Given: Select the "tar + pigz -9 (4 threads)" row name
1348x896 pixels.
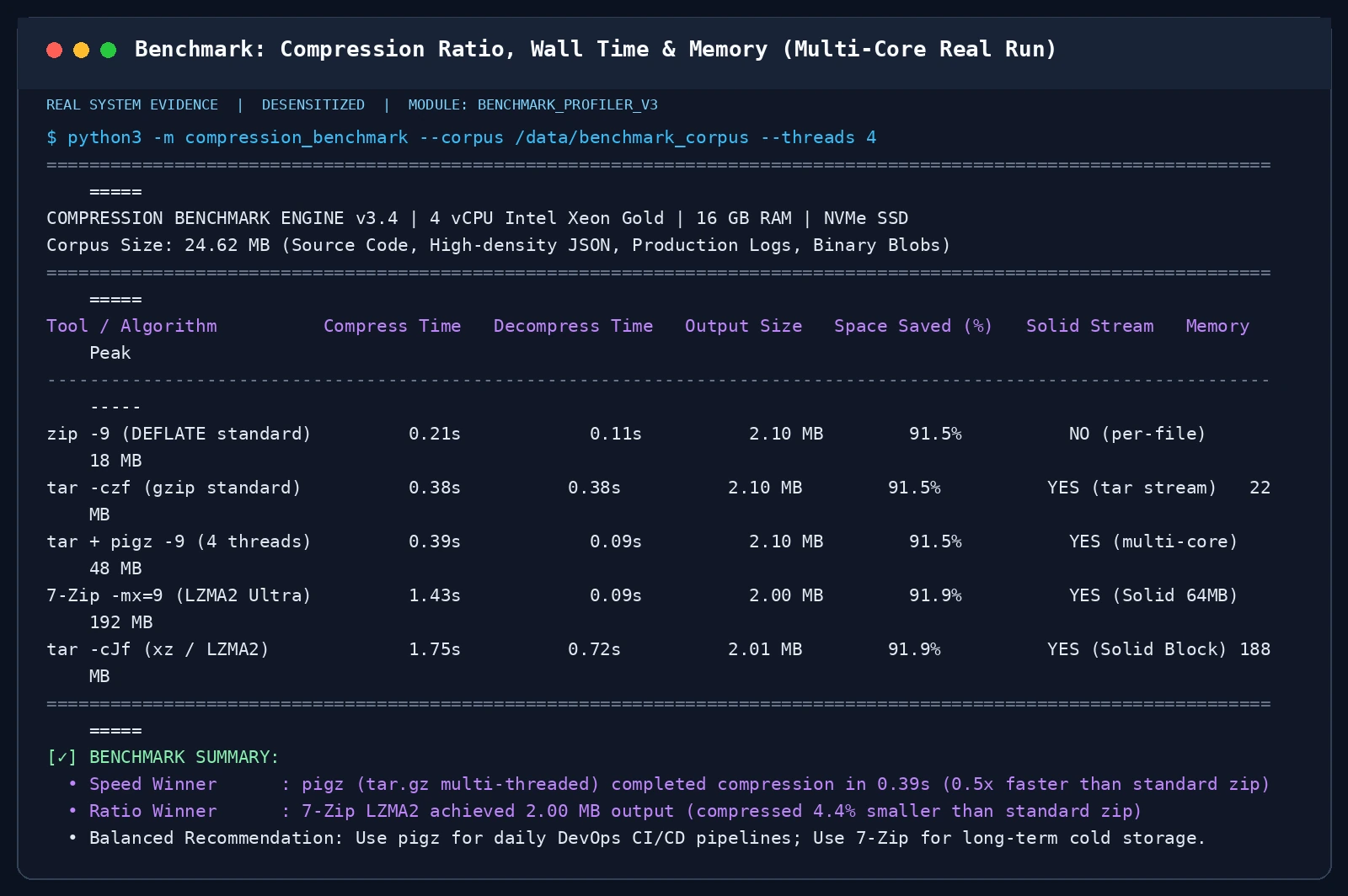Looking at the screenshot, I should (x=179, y=541).
